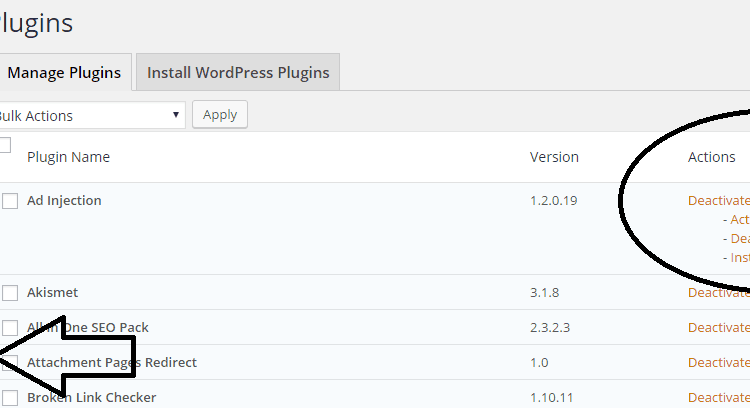This screenshot has width=750, height=408.
Task: Click version 1.0 of Attachment Pages Redirect
Action: click(539, 362)
